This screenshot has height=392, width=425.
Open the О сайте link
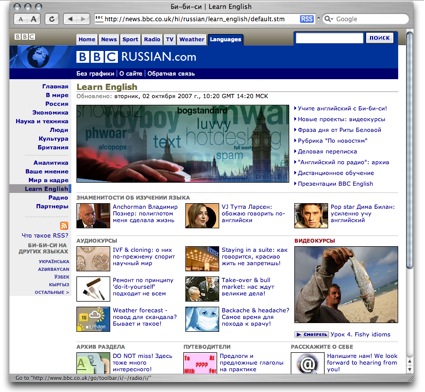point(131,74)
